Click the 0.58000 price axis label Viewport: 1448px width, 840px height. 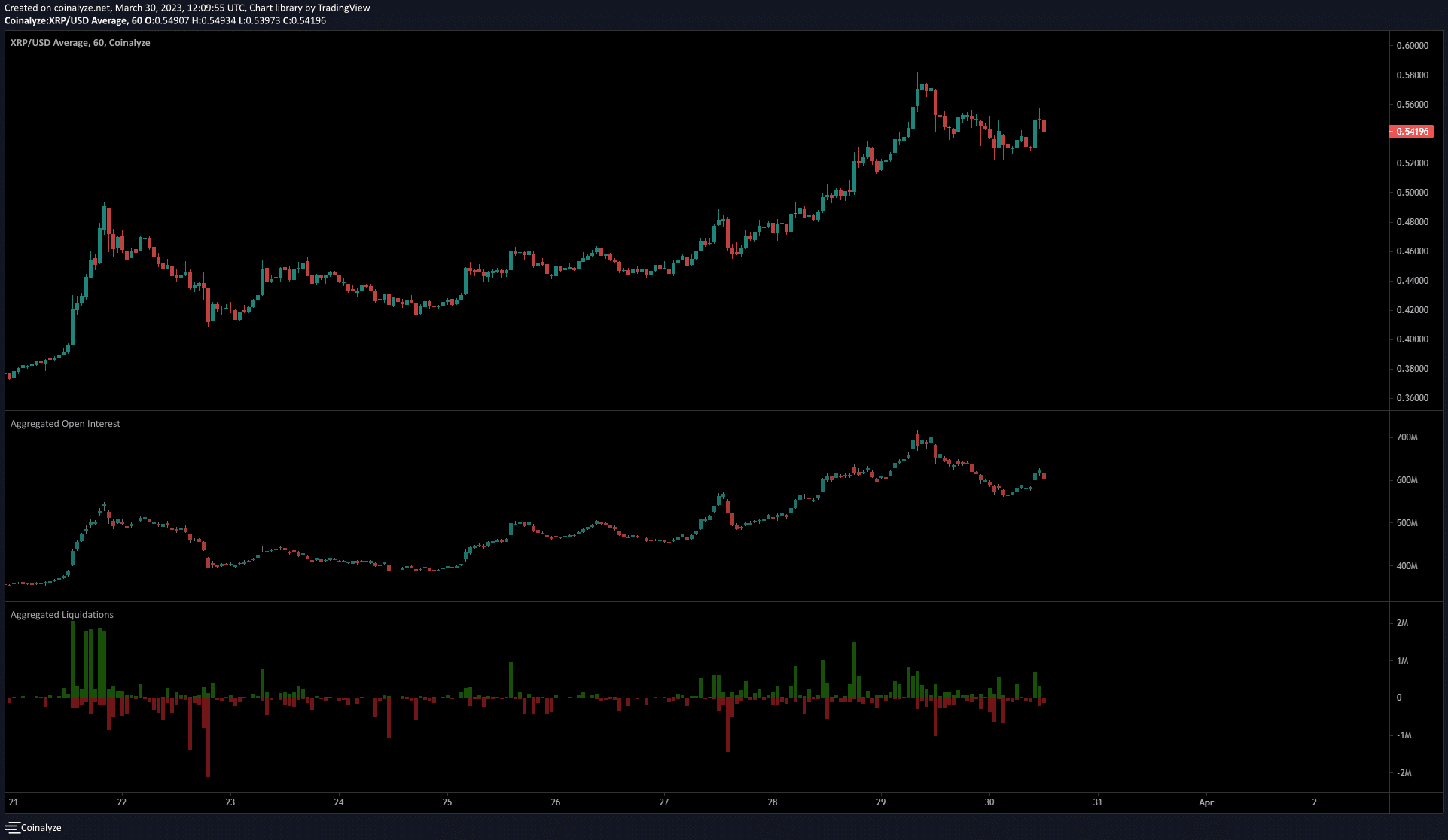[x=1413, y=75]
